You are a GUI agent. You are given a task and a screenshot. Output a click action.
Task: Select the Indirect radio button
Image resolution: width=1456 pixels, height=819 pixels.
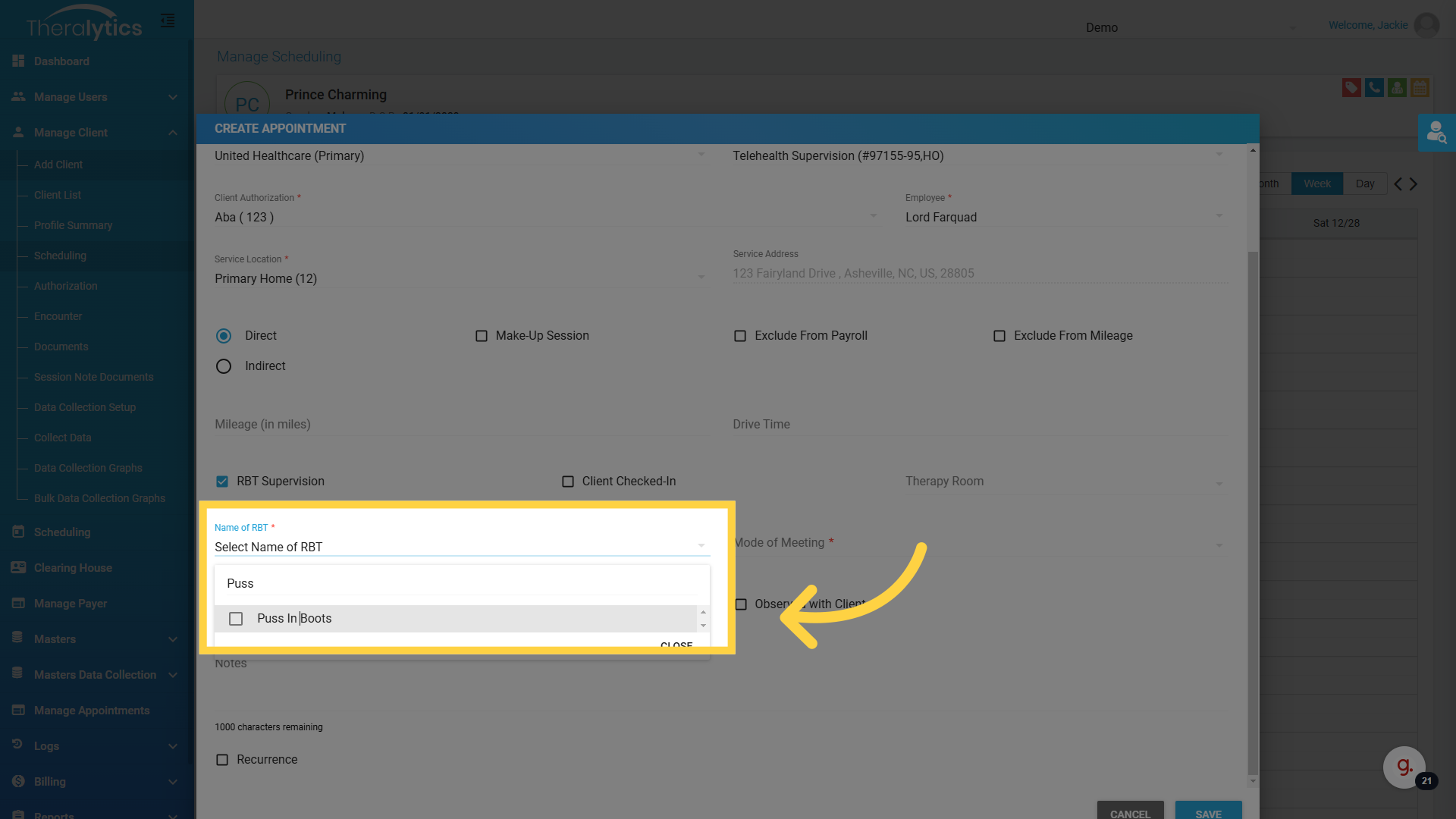(224, 366)
